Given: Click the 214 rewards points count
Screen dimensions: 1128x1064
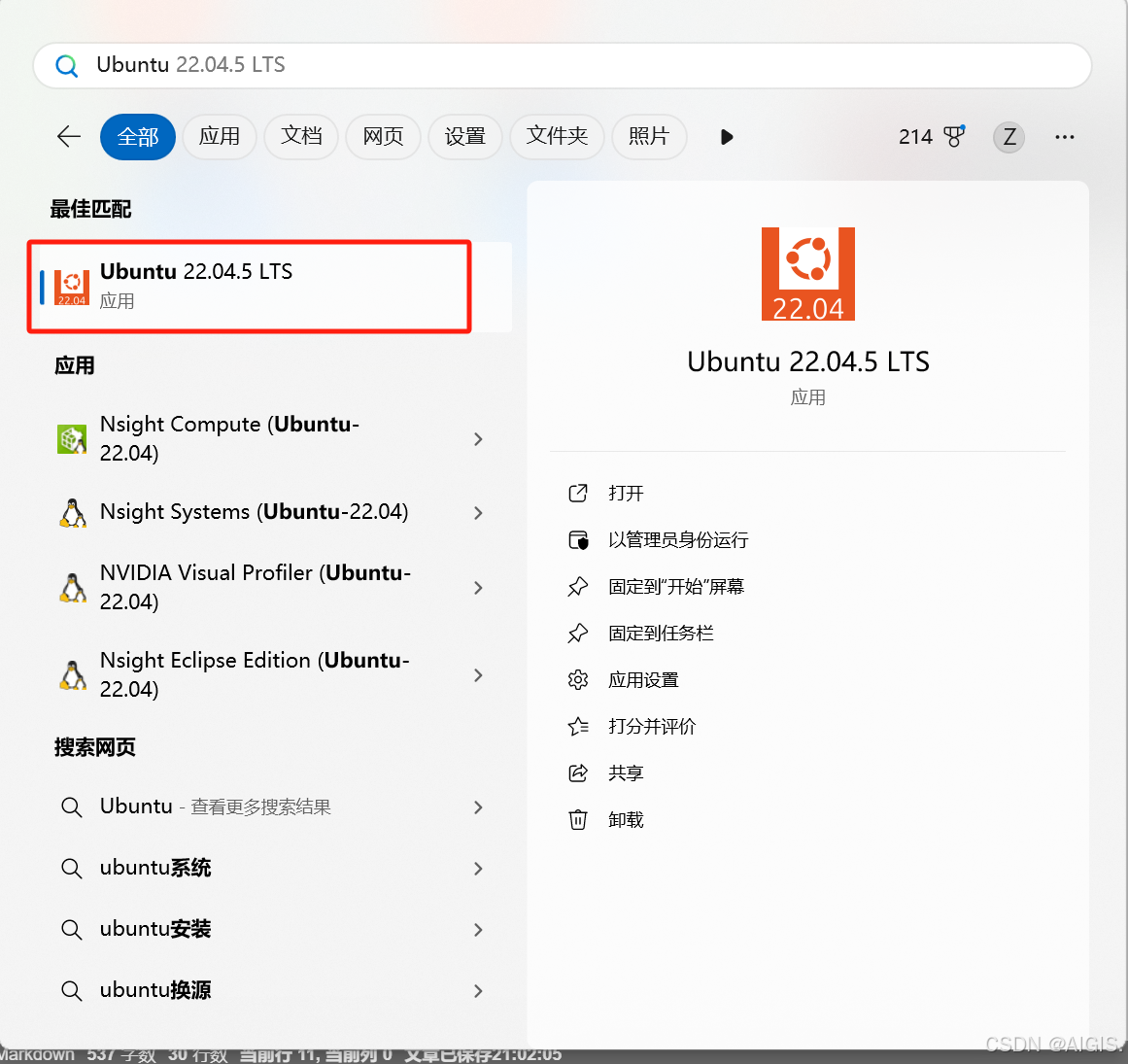Looking at the screenshot, I should tap(915, 137).
